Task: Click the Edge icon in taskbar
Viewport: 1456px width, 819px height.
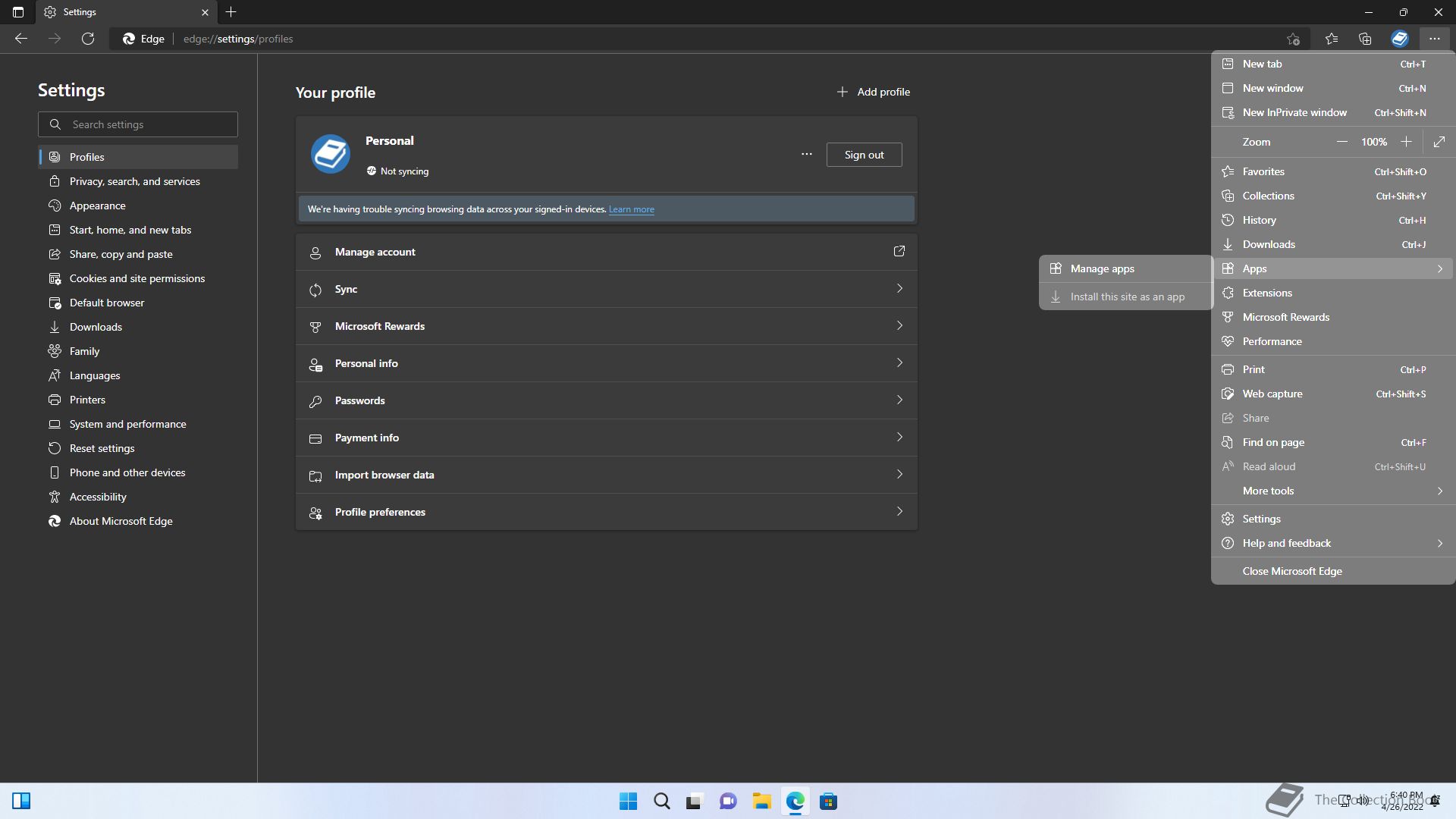Action: (795, 802)
